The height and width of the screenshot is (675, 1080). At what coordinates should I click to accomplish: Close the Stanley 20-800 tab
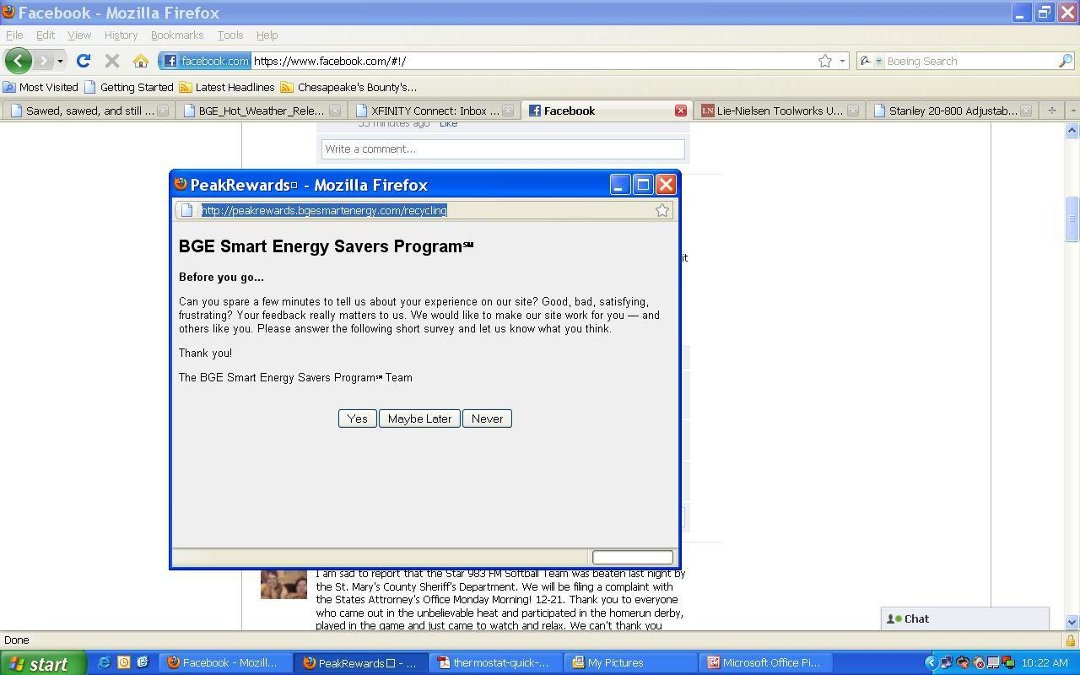(1026, 111)
